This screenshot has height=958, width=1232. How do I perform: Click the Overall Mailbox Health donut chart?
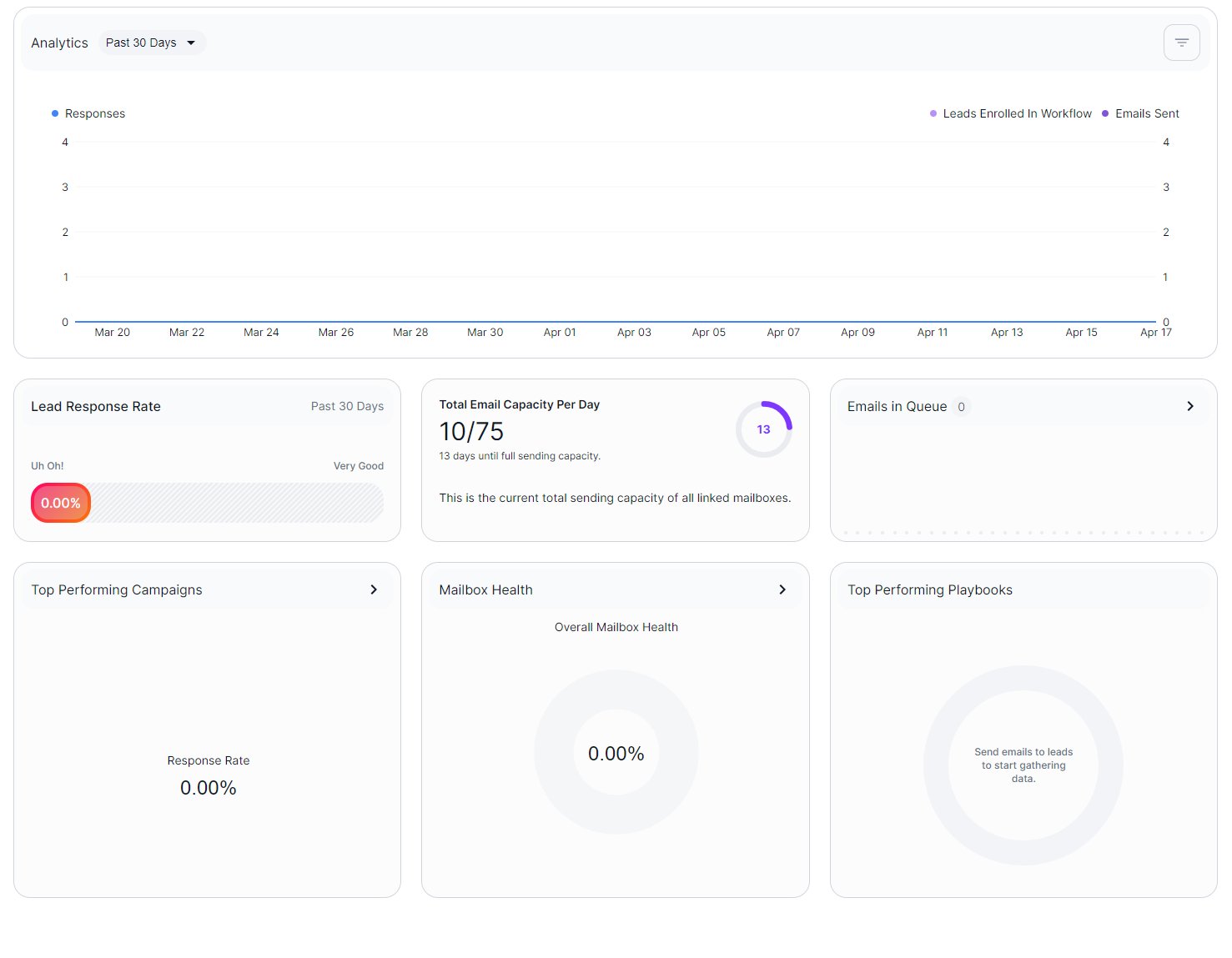pos(616,752)
